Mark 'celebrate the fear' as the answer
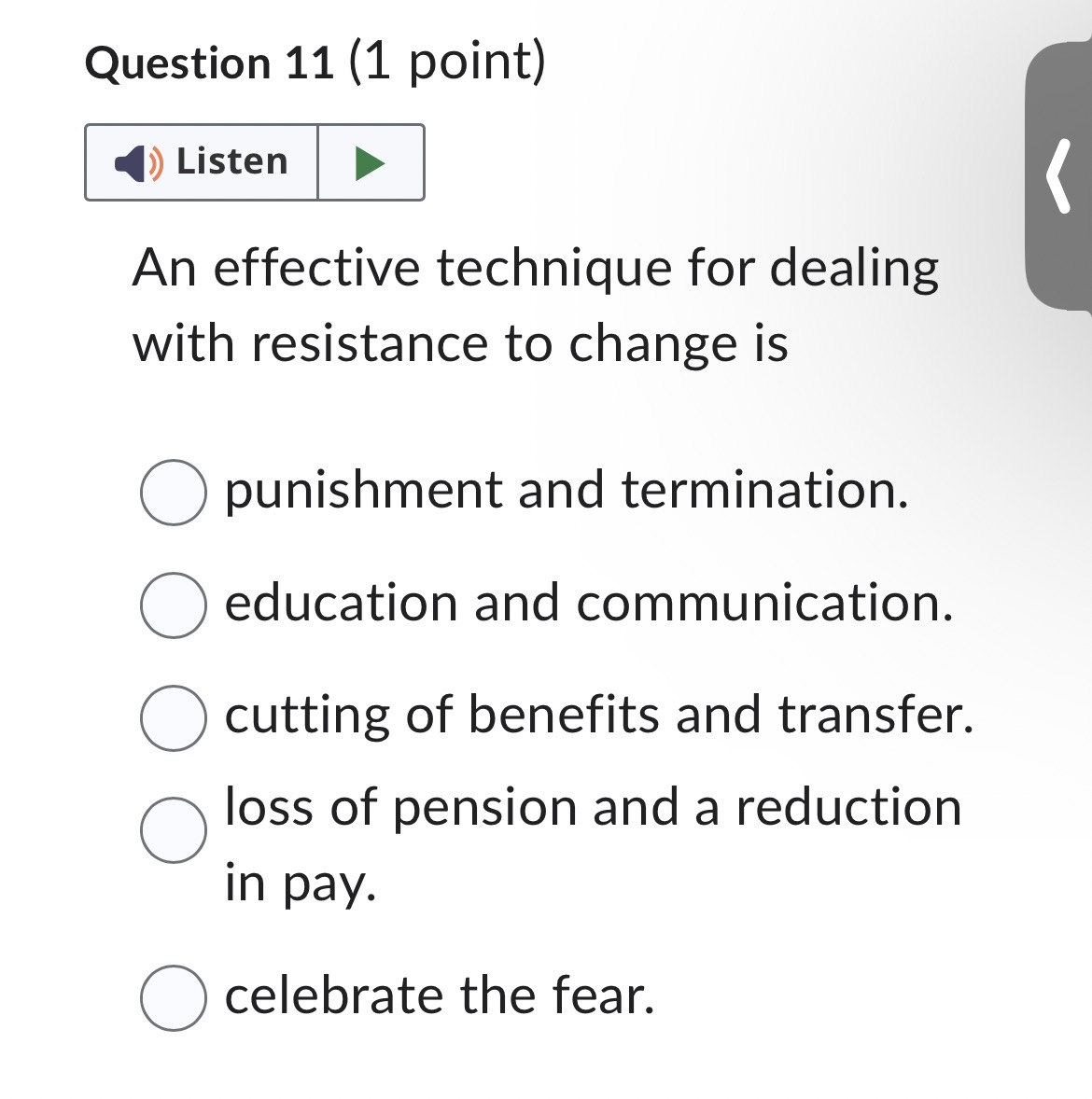 pyautogui.click(x=172, y=995)
